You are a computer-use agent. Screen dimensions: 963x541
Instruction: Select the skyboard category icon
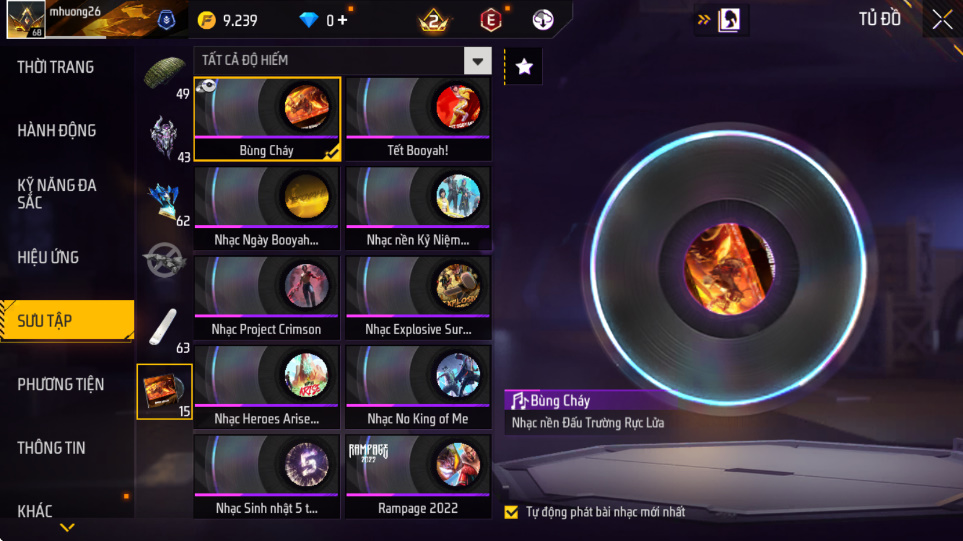click(x=163, y=328)
